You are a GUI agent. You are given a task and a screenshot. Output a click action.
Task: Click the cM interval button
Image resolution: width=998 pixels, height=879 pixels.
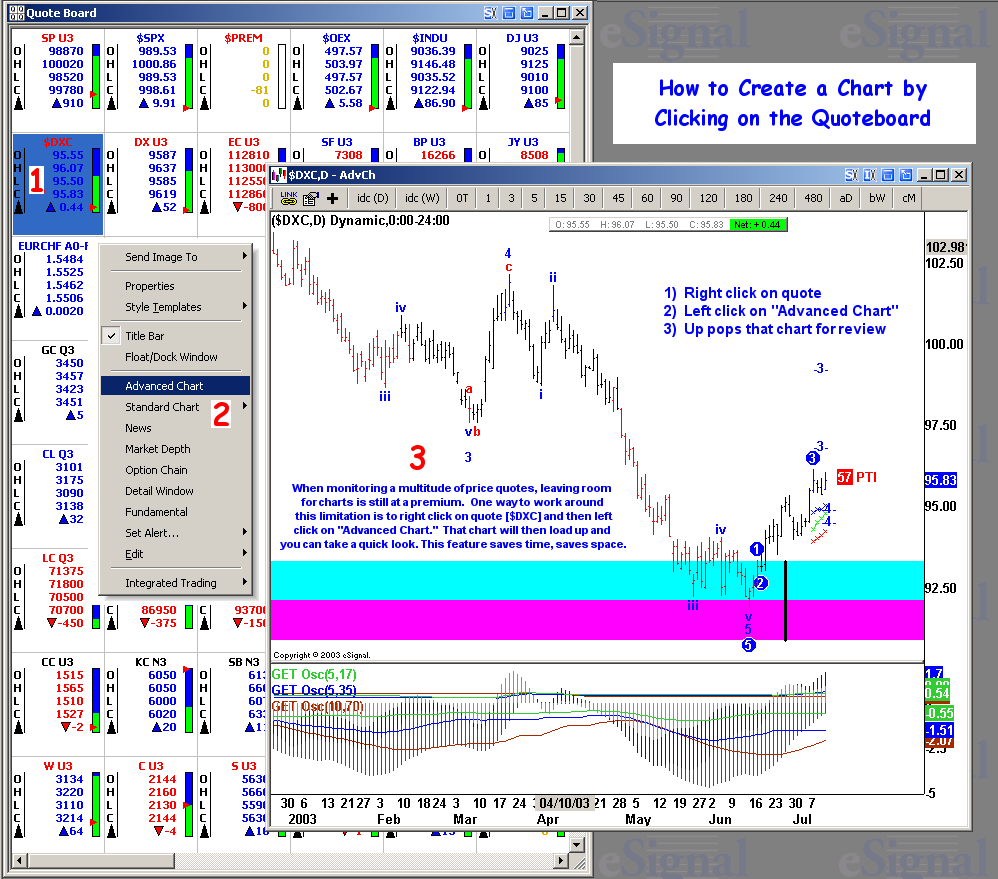point(909,198)
